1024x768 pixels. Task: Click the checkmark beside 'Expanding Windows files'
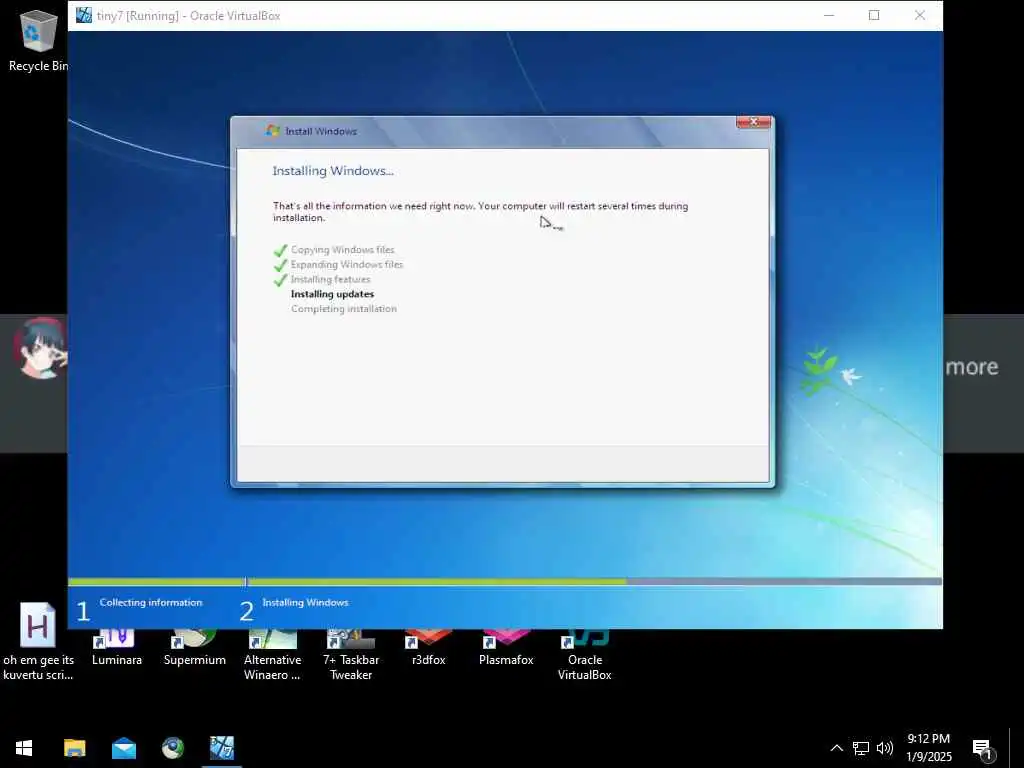[x=280, y=265]
